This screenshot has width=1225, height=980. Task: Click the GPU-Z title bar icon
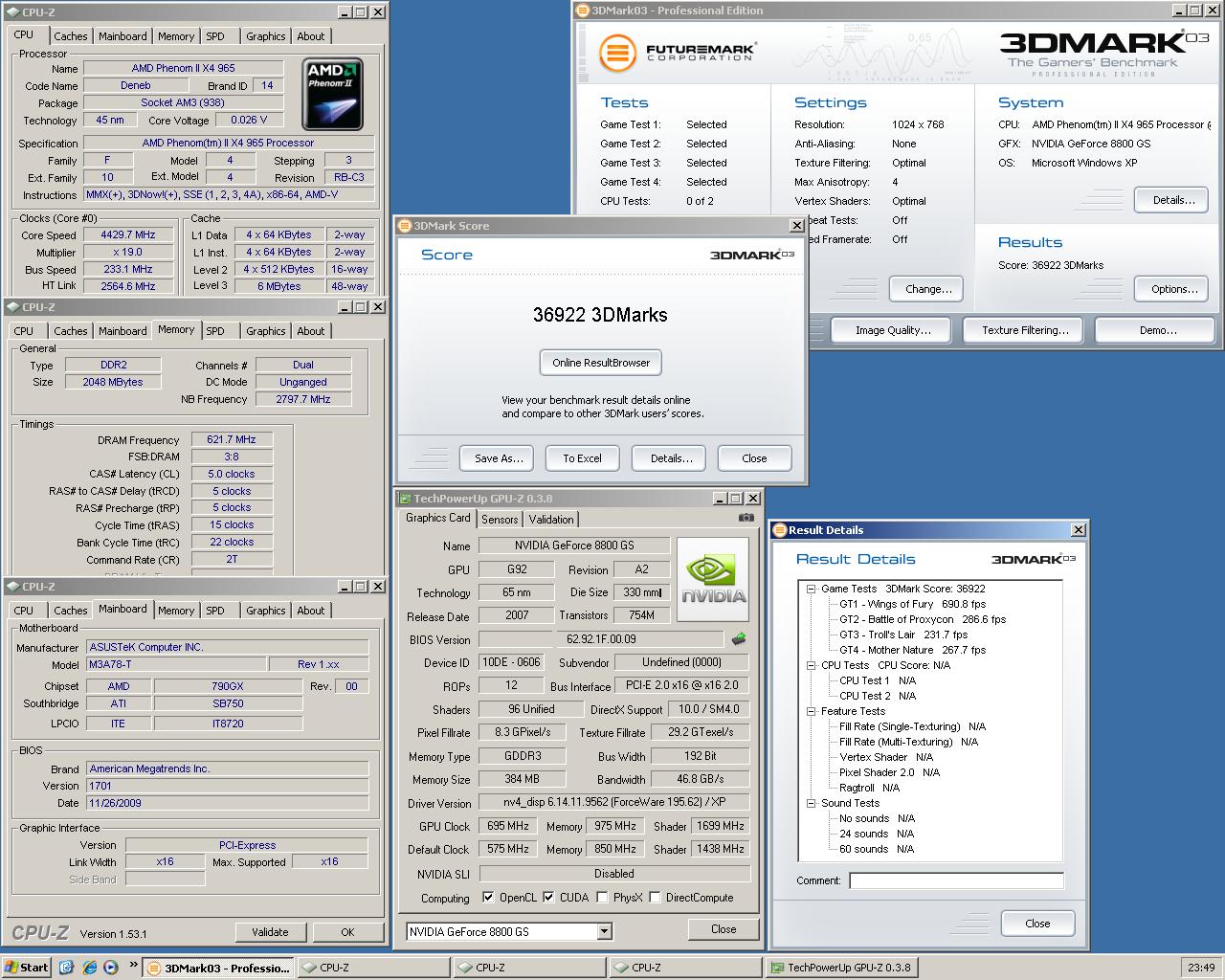(x=405, y=499)
